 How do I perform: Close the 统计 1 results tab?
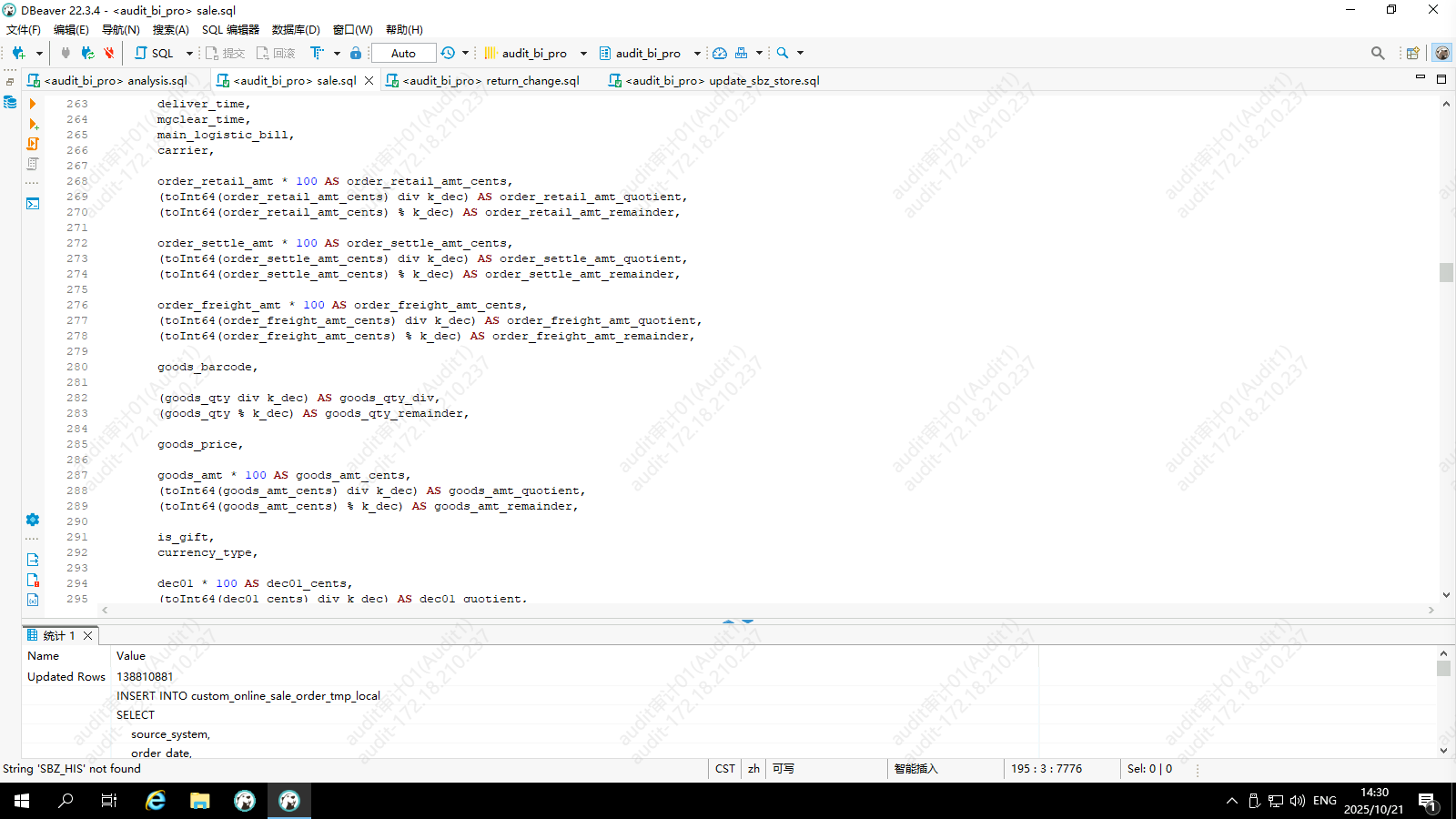(x=88, y=635)
